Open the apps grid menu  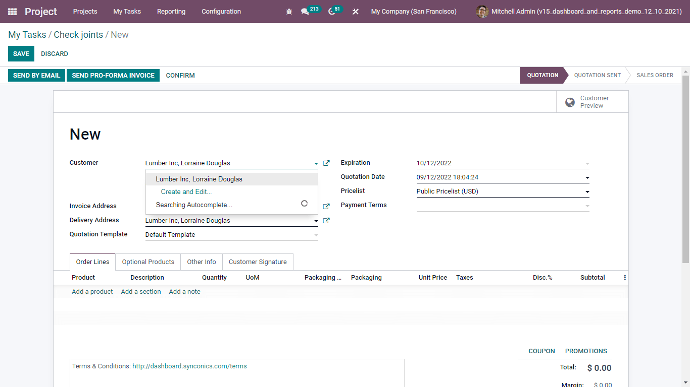tap(12, 11)
